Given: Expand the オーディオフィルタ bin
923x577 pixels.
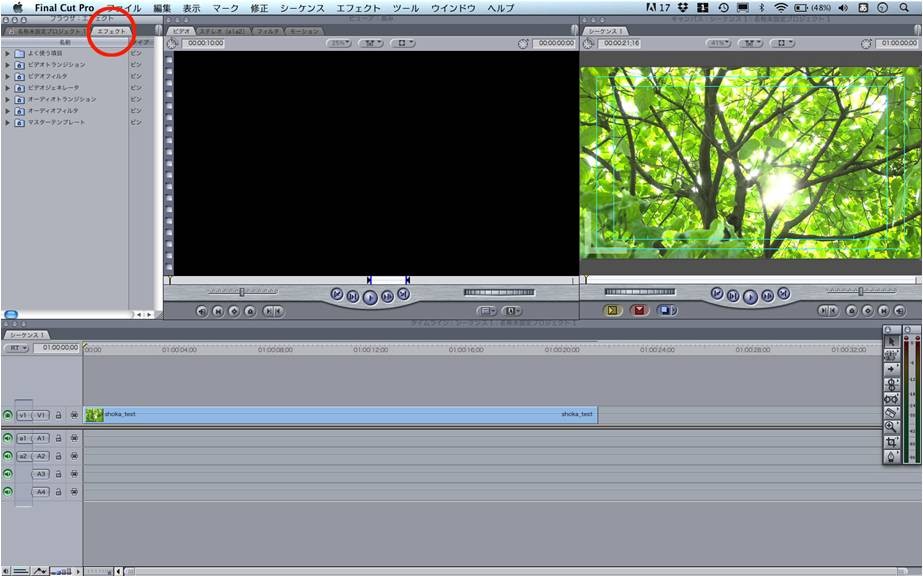Looking at the screenshot, I should click(8, 111).
